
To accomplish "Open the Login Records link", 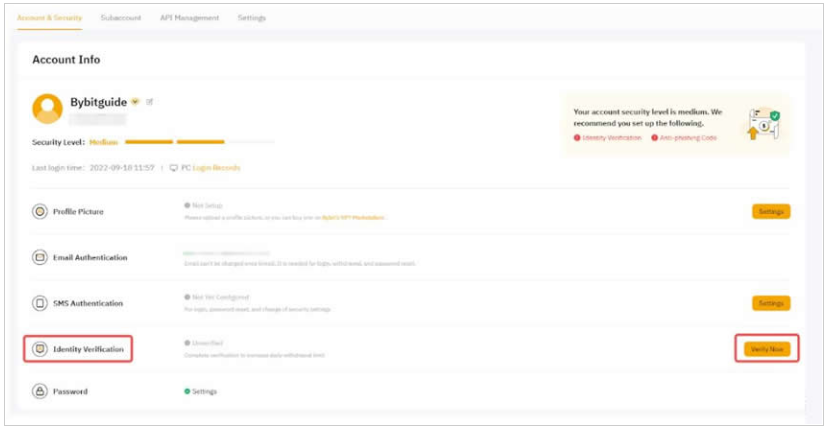I will pos(216,168).
